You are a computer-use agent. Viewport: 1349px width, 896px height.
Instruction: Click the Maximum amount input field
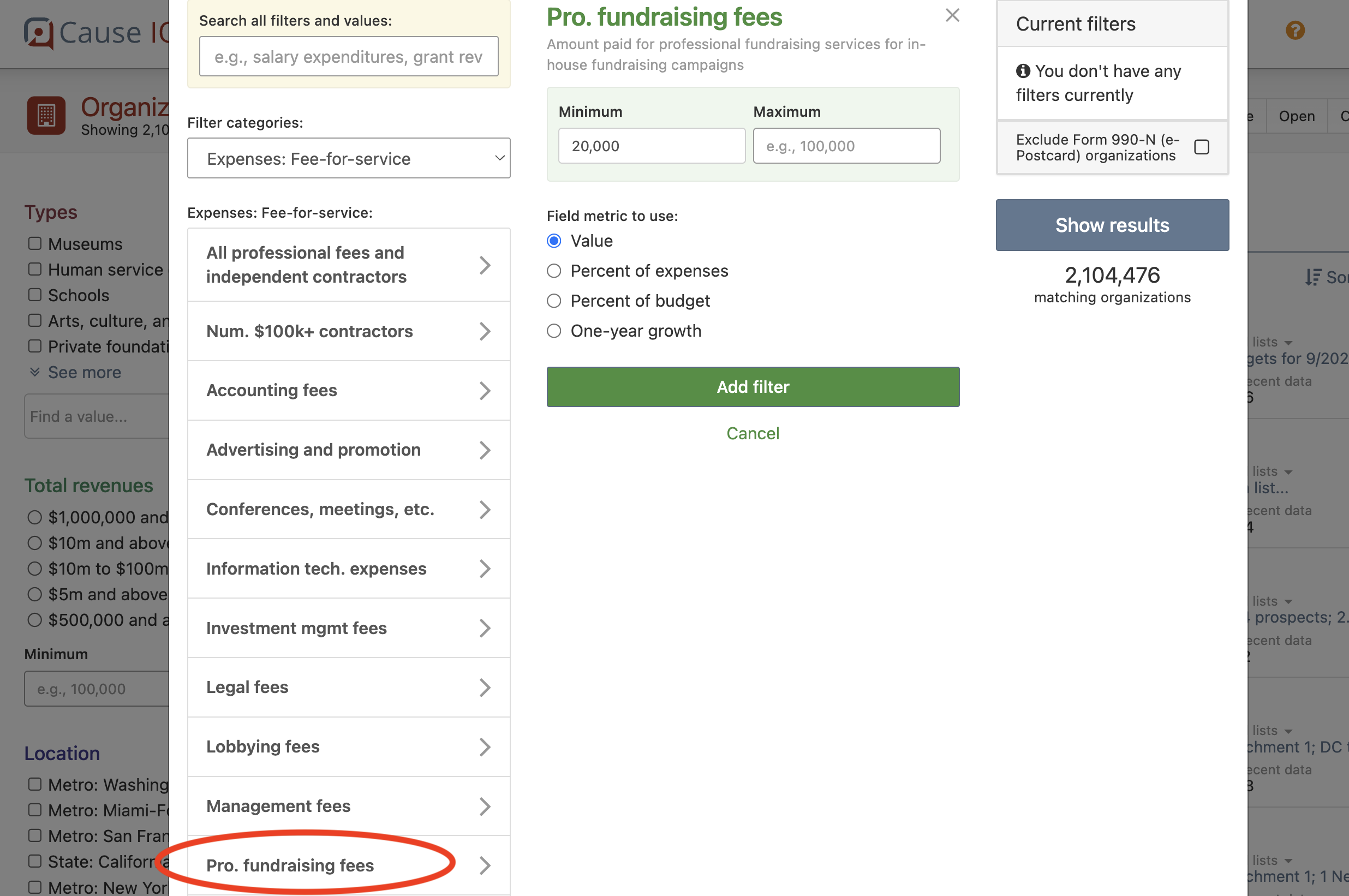tap(846, 146)
